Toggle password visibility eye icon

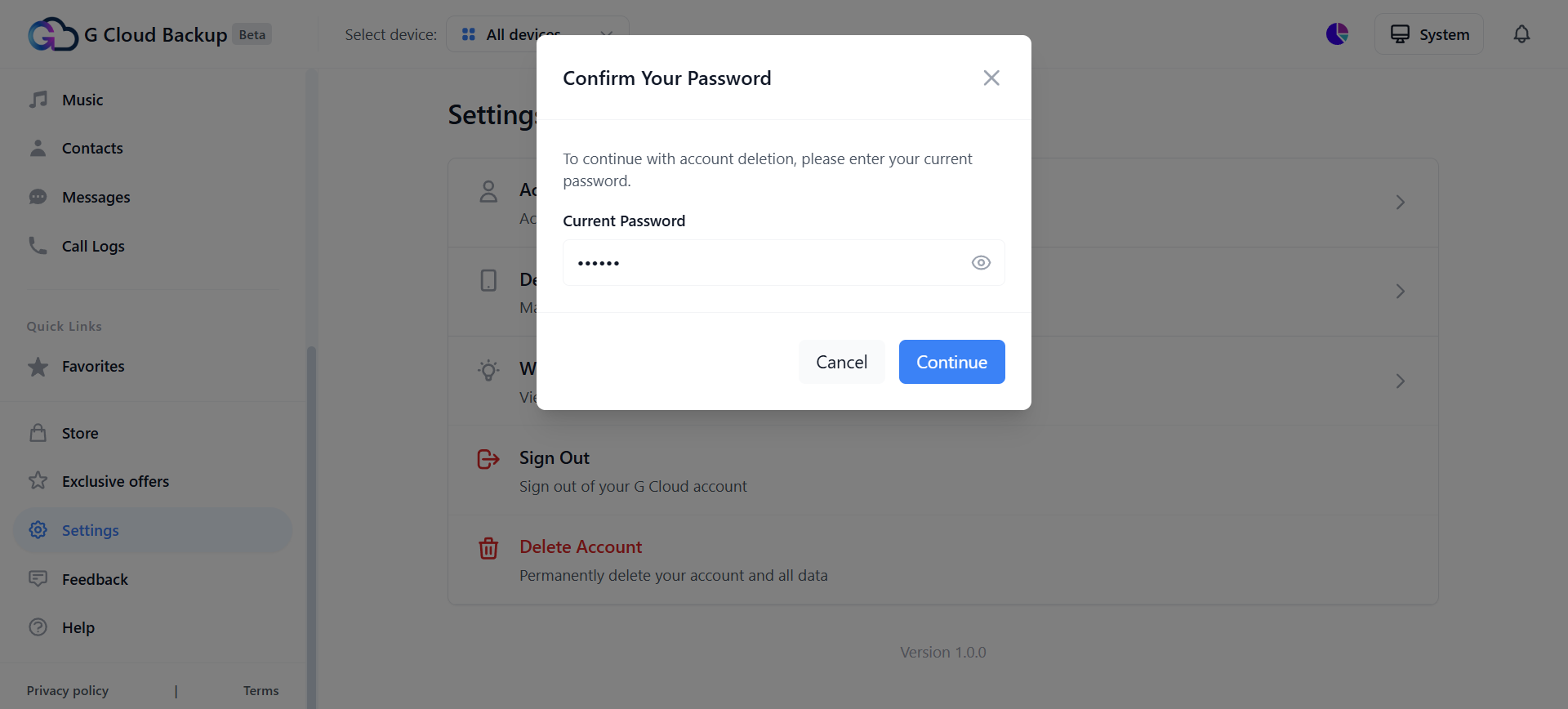click(x=981, y=263)
